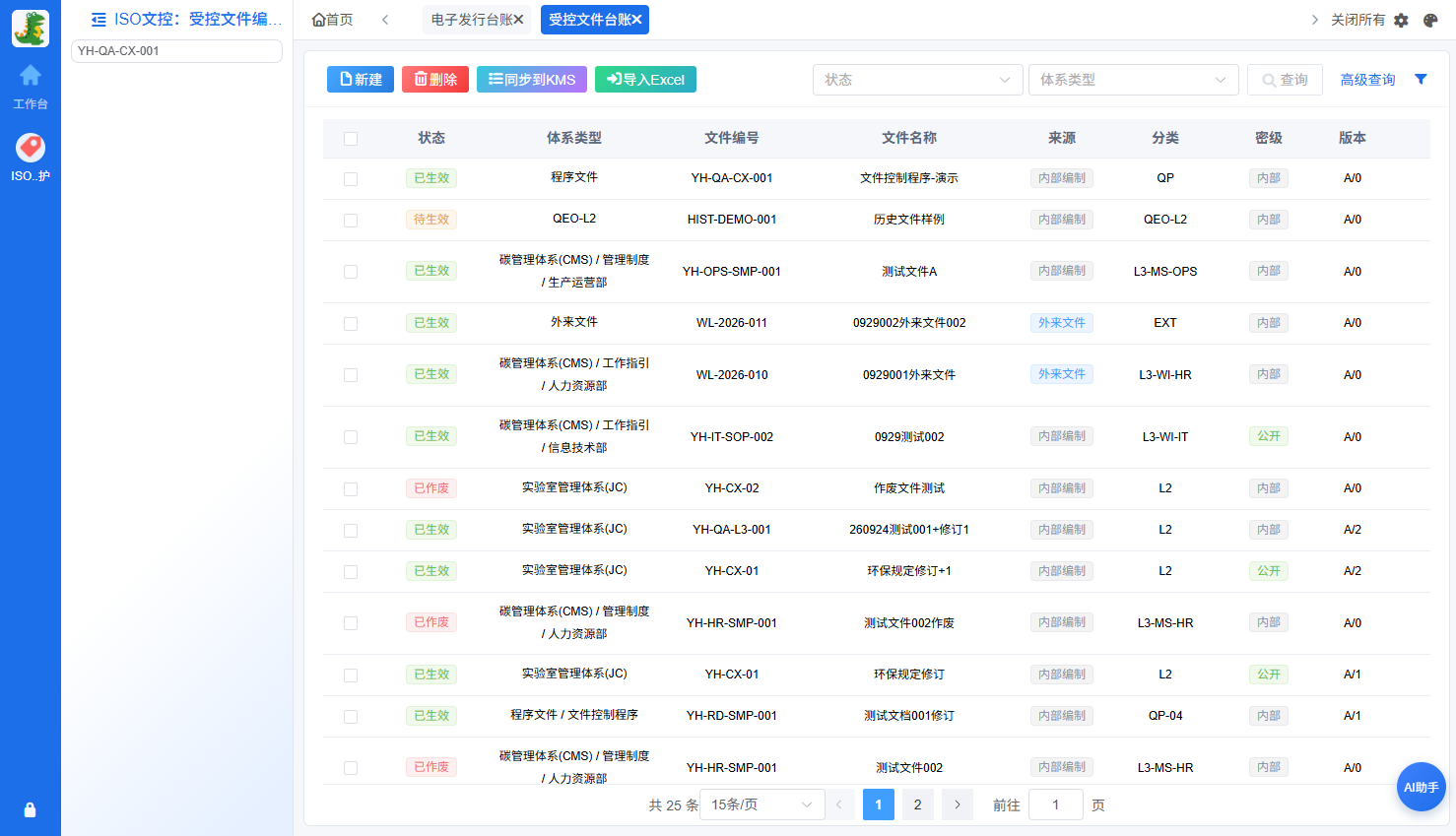
Task: Click the previous page arrow
Action: 839,804
